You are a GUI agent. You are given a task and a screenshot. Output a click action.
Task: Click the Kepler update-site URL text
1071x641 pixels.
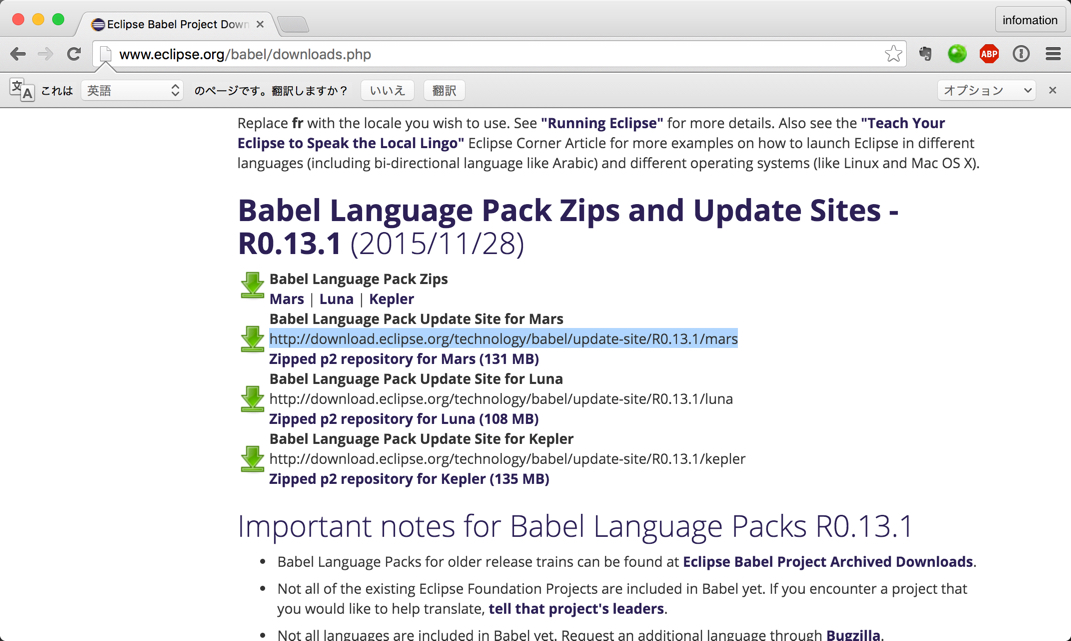pos(507,459)
